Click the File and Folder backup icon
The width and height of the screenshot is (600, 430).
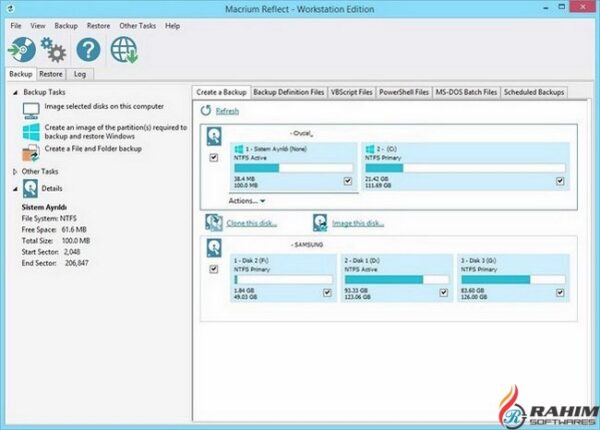pos(31,153)
